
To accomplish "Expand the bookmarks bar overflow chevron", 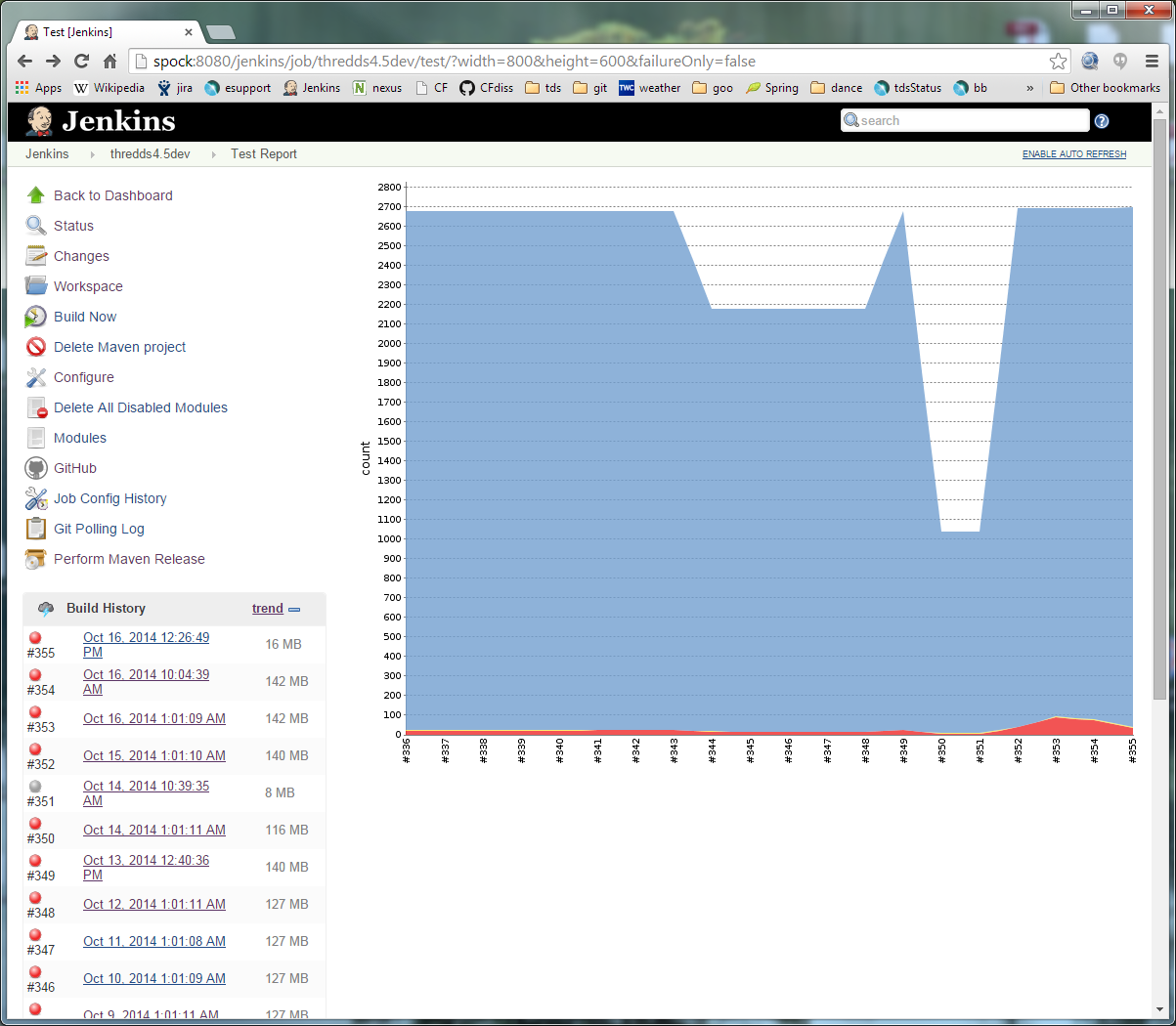I will 1029,88.
